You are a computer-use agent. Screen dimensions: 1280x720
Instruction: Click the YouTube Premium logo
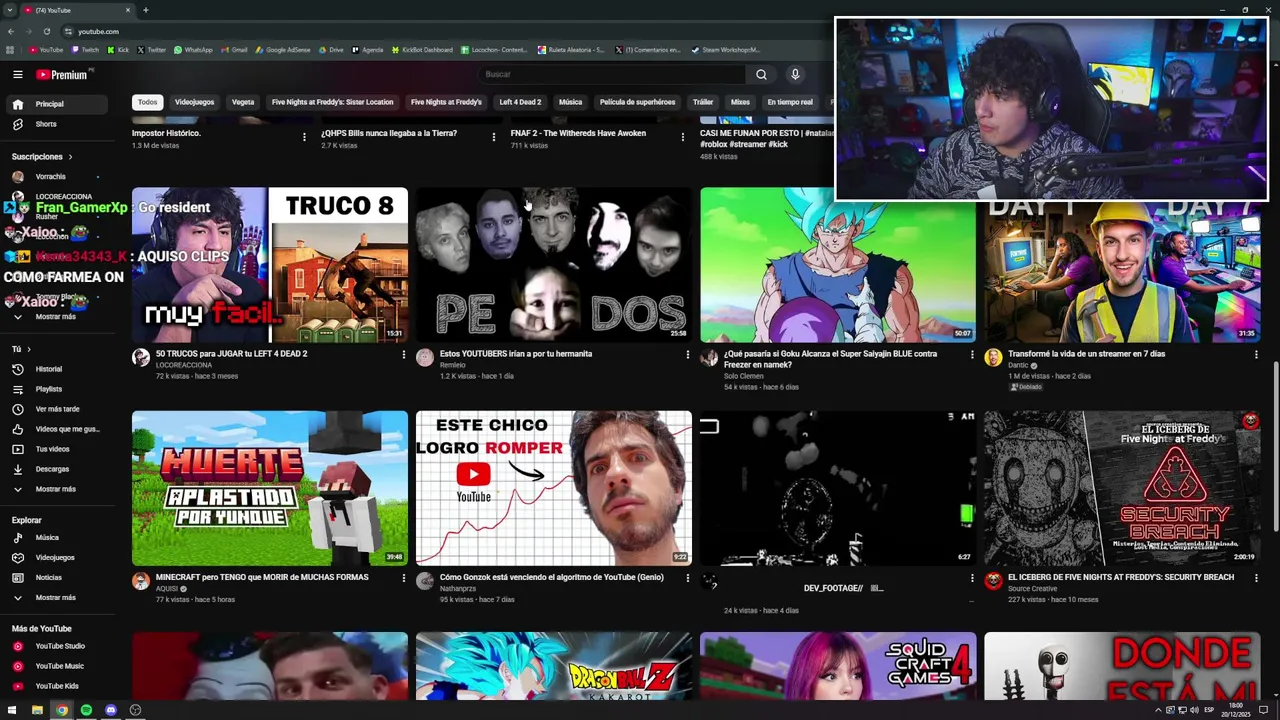click(62, 74)
